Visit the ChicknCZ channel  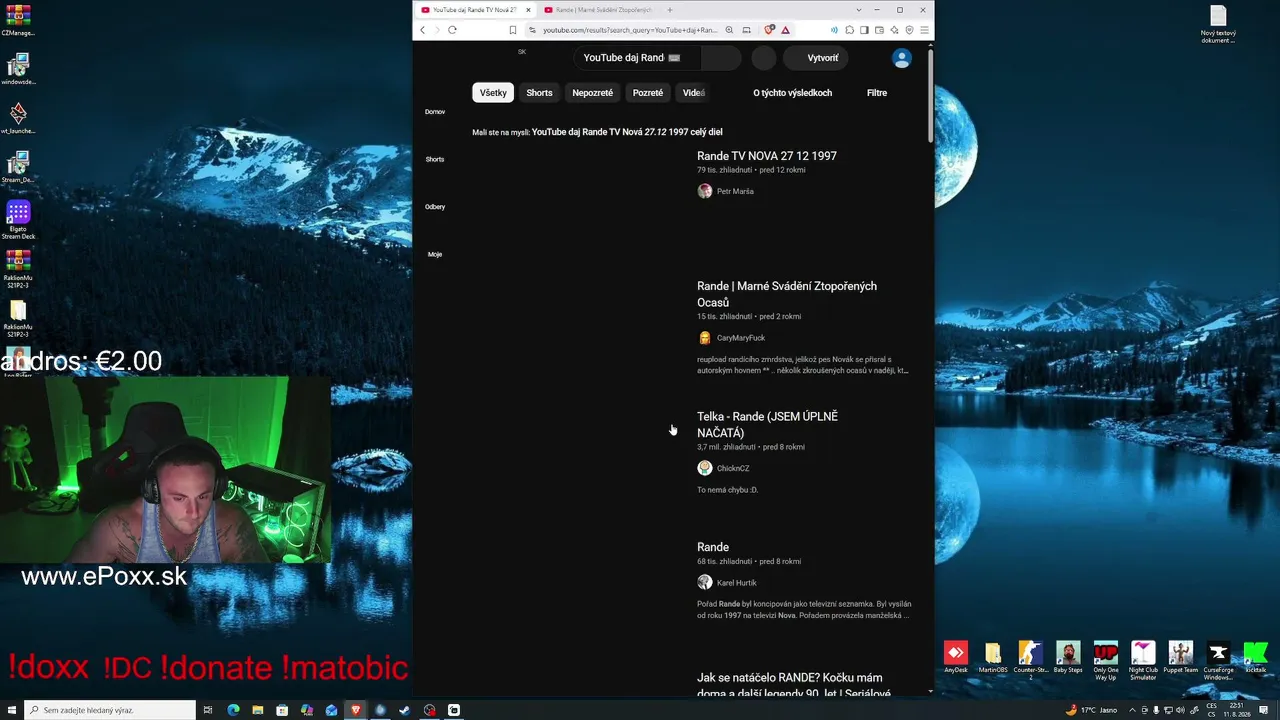pos(733,468)
